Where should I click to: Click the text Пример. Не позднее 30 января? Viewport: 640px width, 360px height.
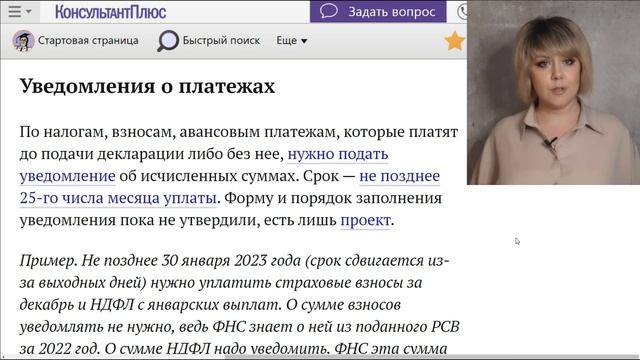pos(125,260)
